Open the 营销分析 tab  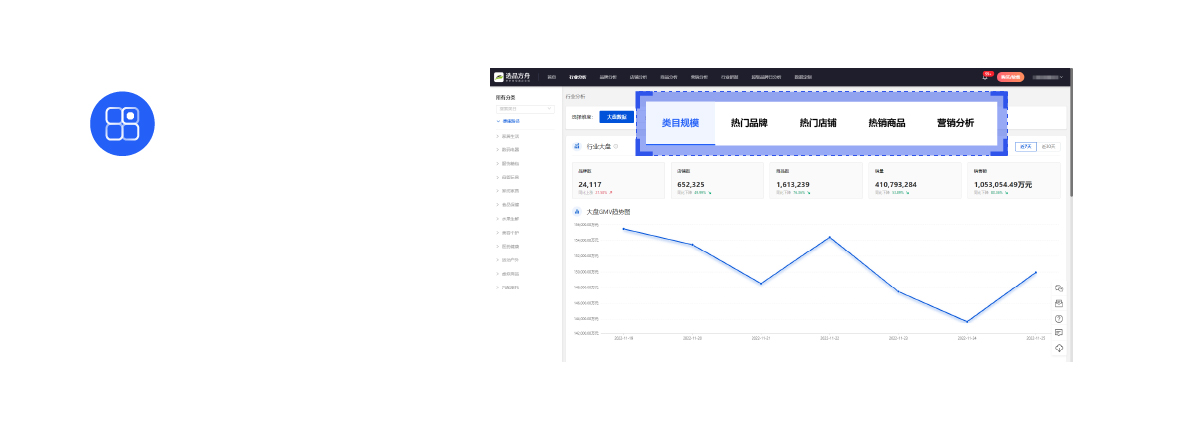tap(955, 123)
